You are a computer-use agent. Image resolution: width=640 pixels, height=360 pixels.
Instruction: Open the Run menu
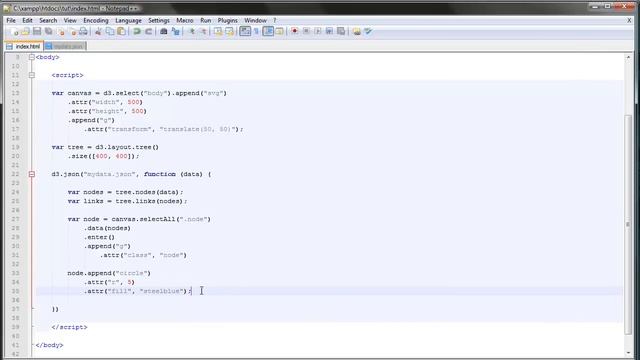tap(206, 20)
